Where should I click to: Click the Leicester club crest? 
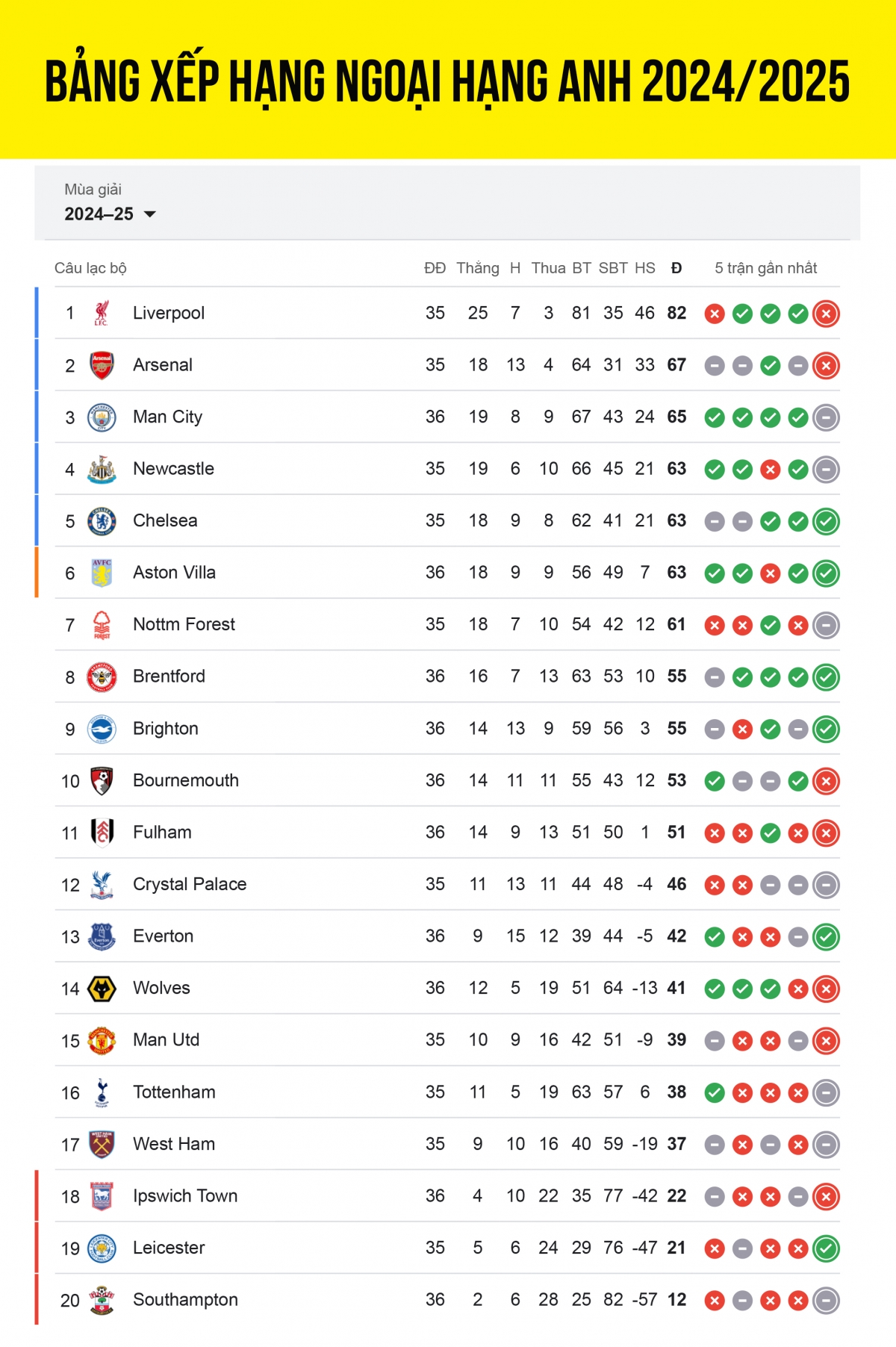(x=102, y=1248)
